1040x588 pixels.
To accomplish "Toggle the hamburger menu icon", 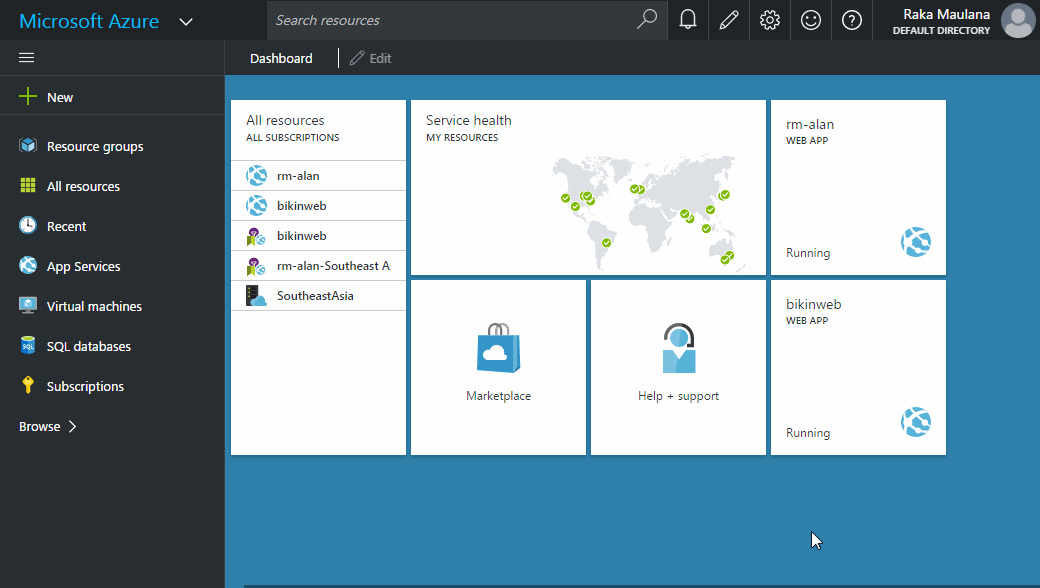I will [x=27, y=58].
